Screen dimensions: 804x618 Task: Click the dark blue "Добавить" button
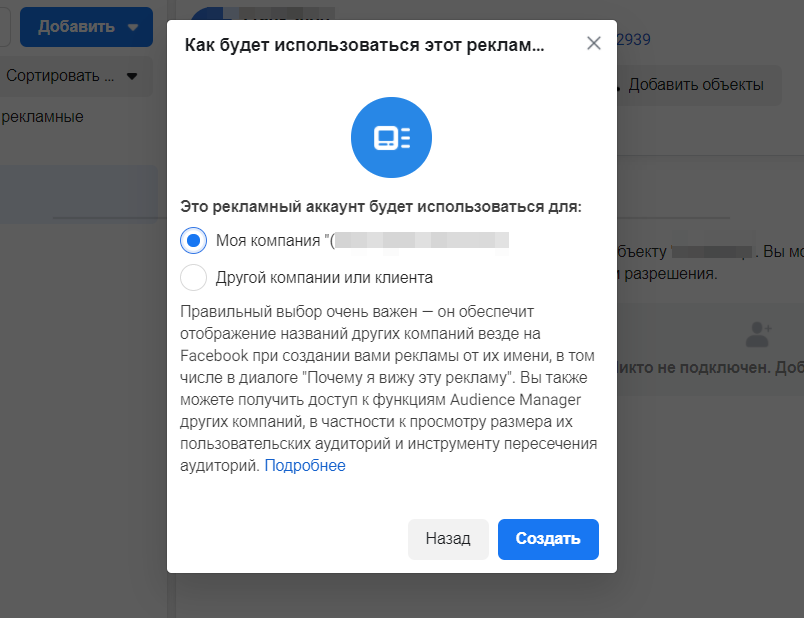coord(86,27)
